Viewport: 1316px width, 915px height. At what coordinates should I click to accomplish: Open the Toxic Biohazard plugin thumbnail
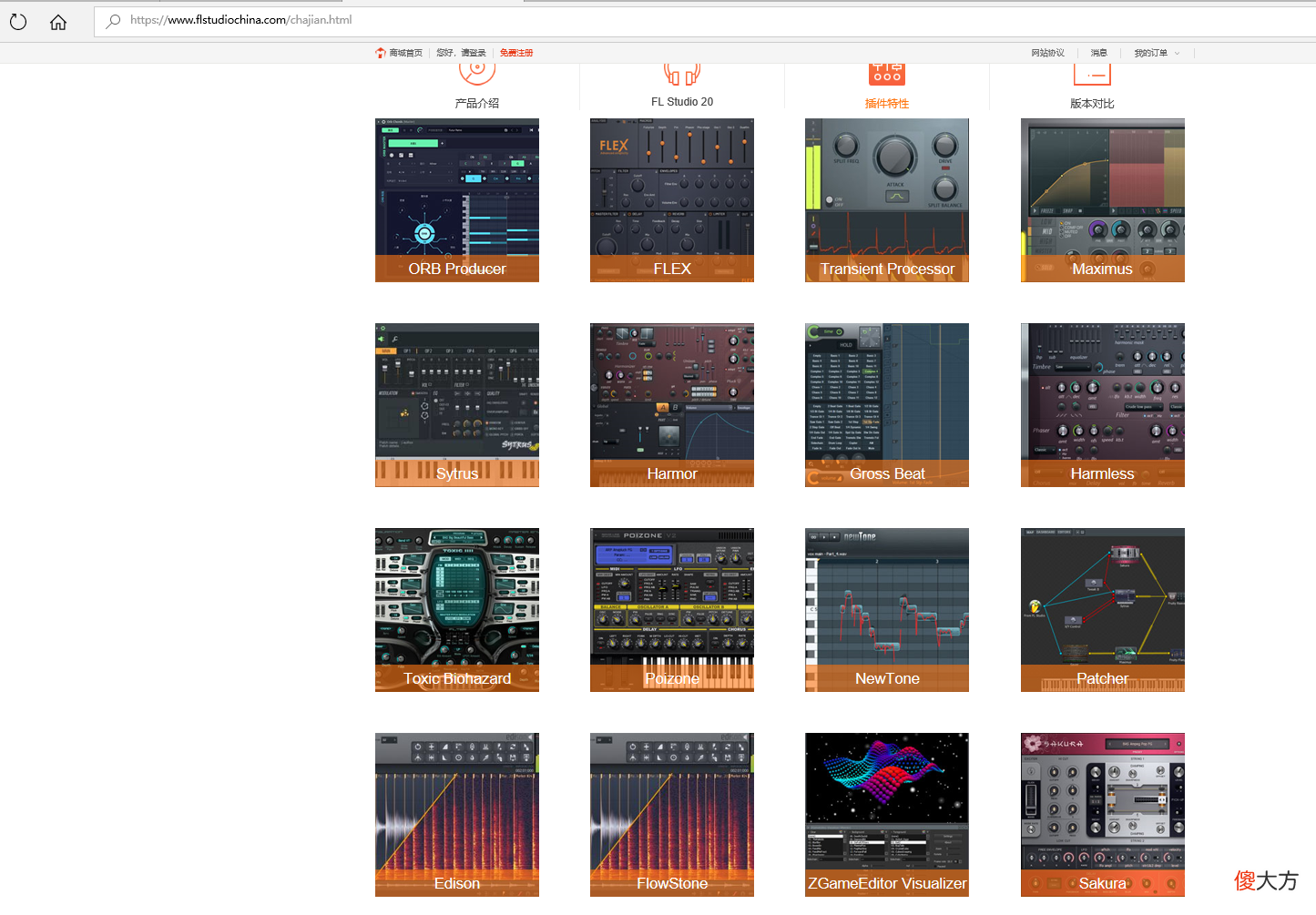pyautogui.click(x=457, y=610)
